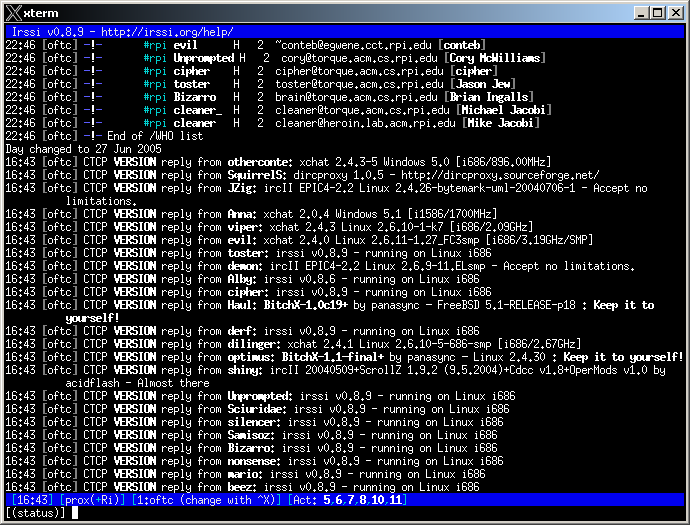Click the Irssi v0.8.9 header text

[48, 32]
